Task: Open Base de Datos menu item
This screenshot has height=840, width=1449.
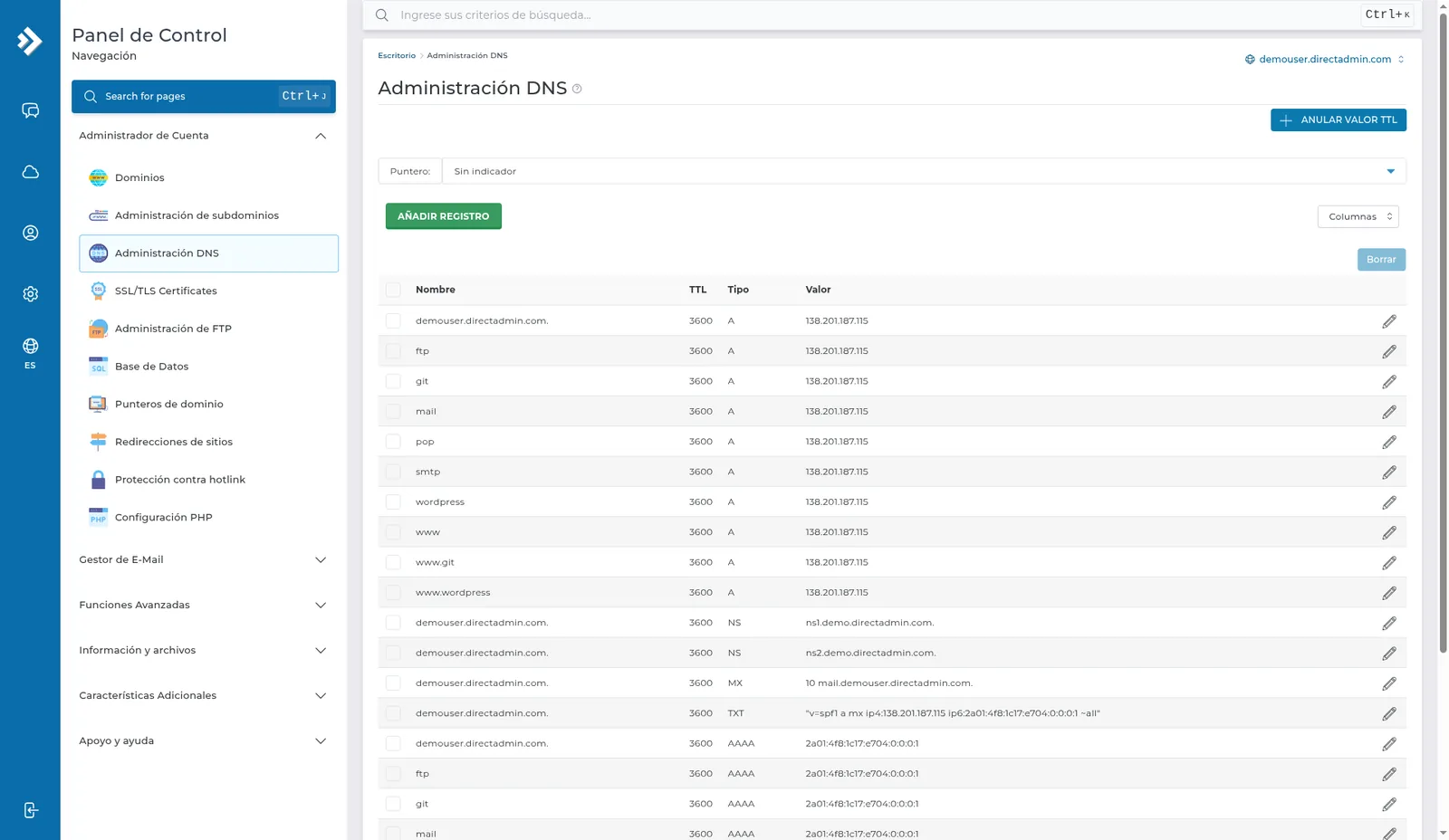Action: [208, 366]
